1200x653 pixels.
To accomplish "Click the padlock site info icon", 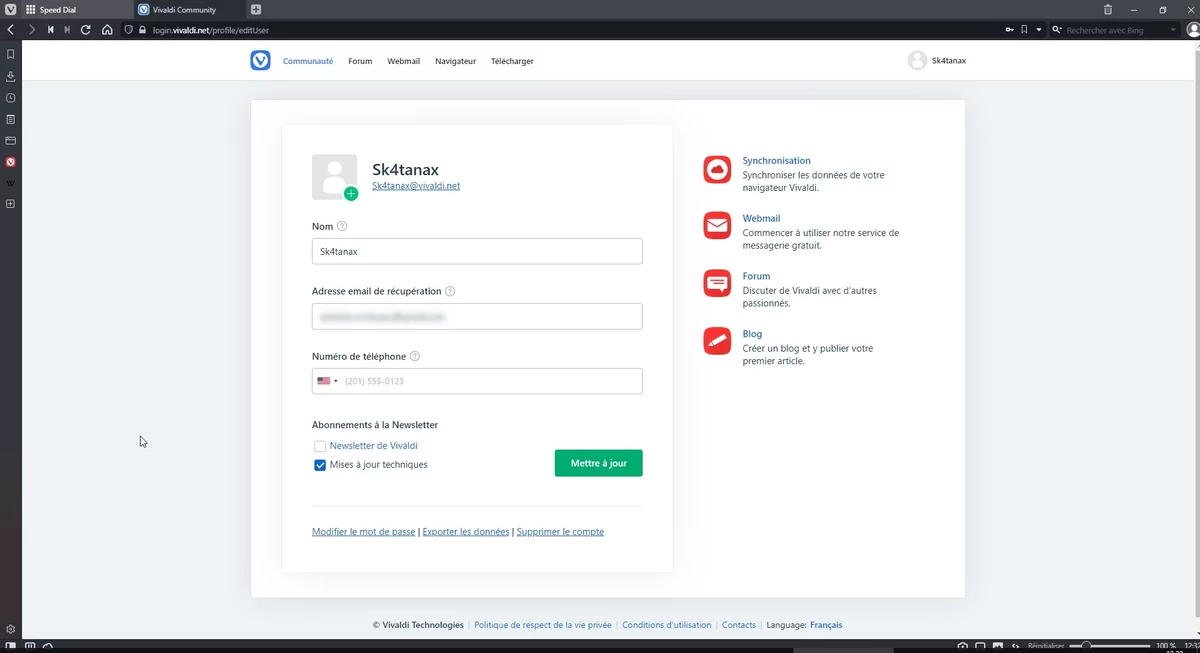I will (x=143, y=30).
